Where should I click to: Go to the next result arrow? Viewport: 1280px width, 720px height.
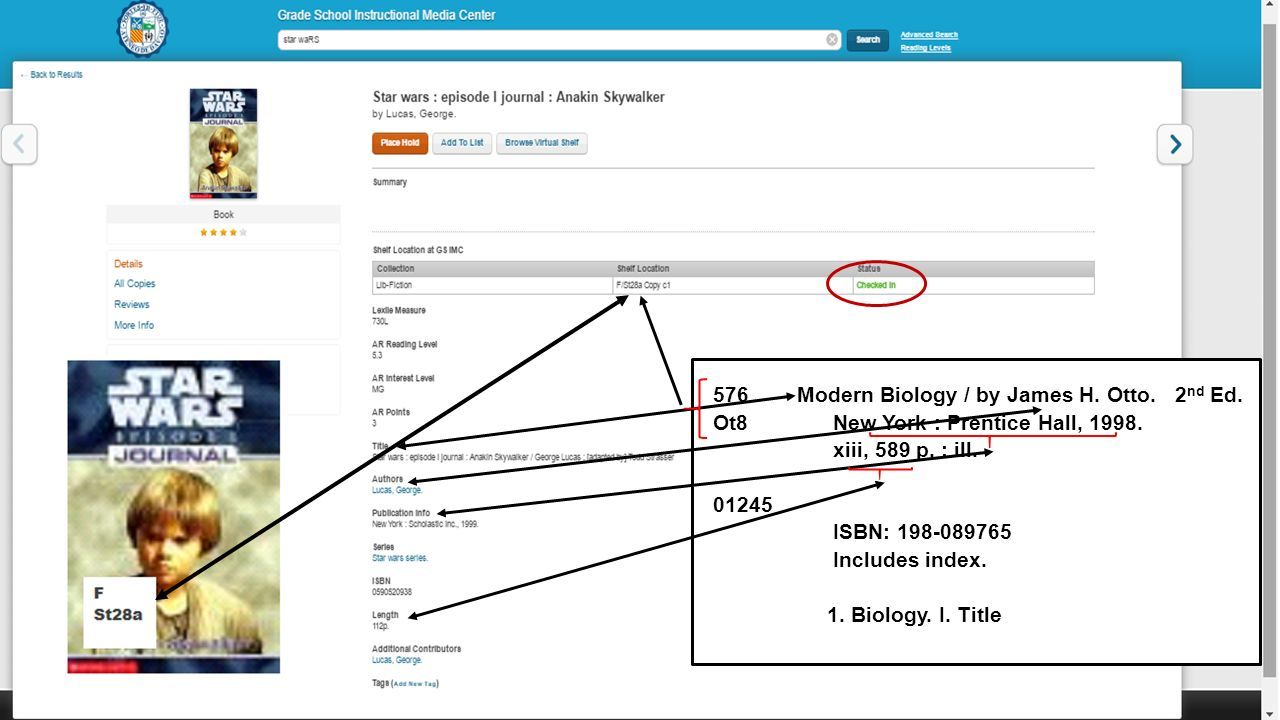[x=1175, y=144]
